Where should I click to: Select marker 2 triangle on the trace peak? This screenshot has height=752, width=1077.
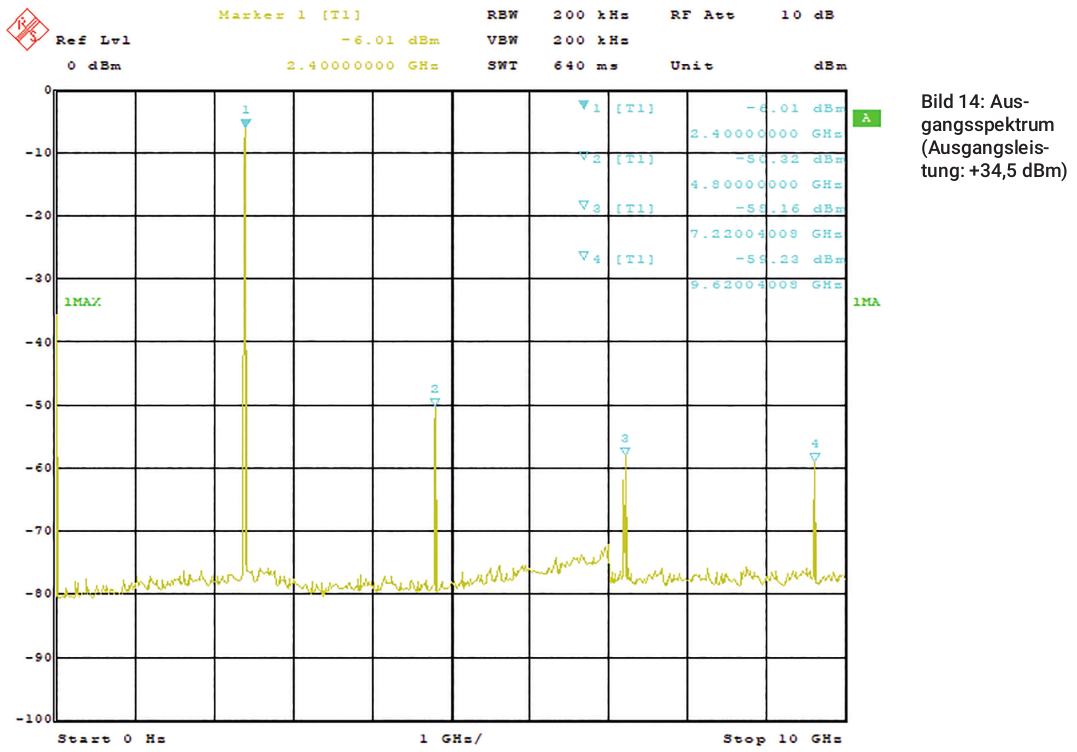tap(434, 402)
